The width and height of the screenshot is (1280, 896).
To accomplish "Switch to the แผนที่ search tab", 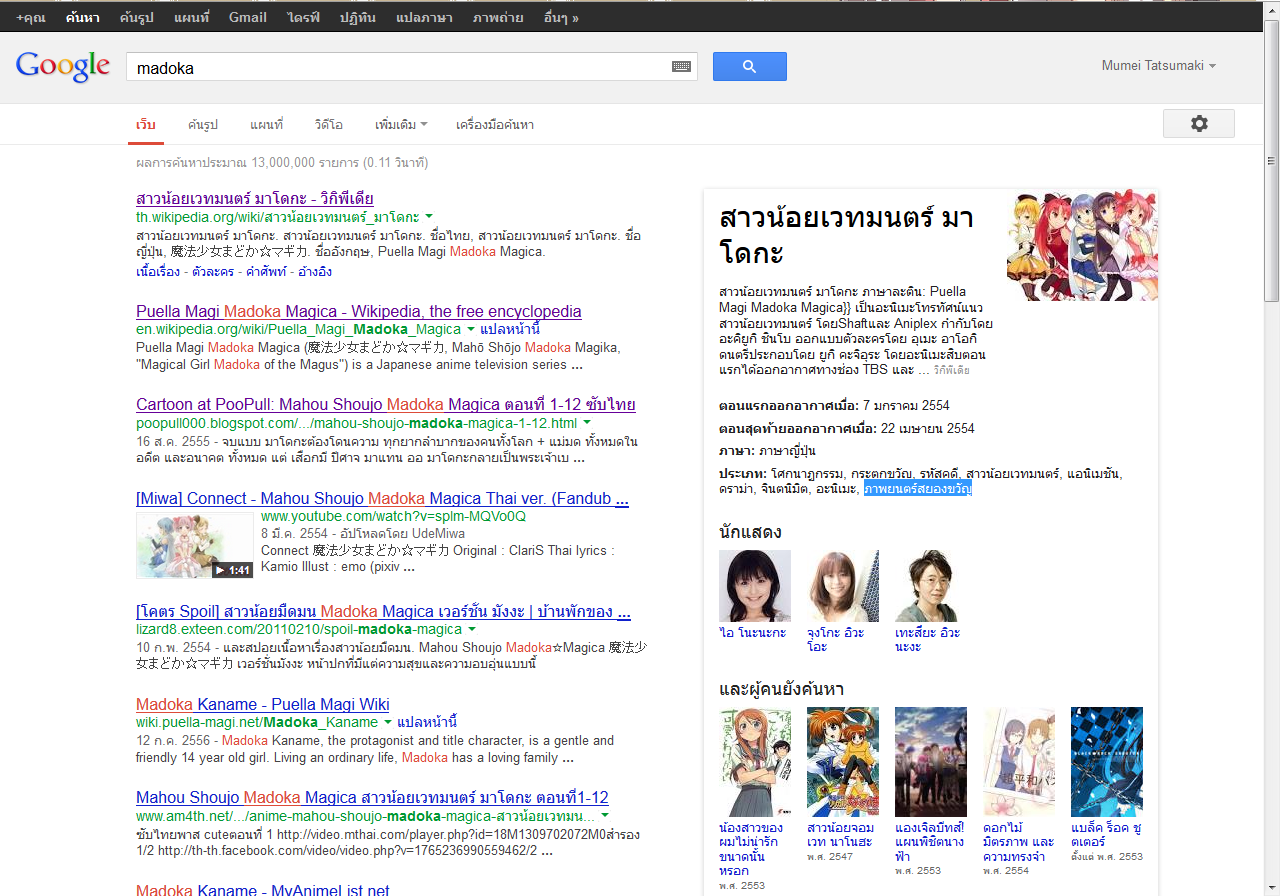I will click(266, 125).
